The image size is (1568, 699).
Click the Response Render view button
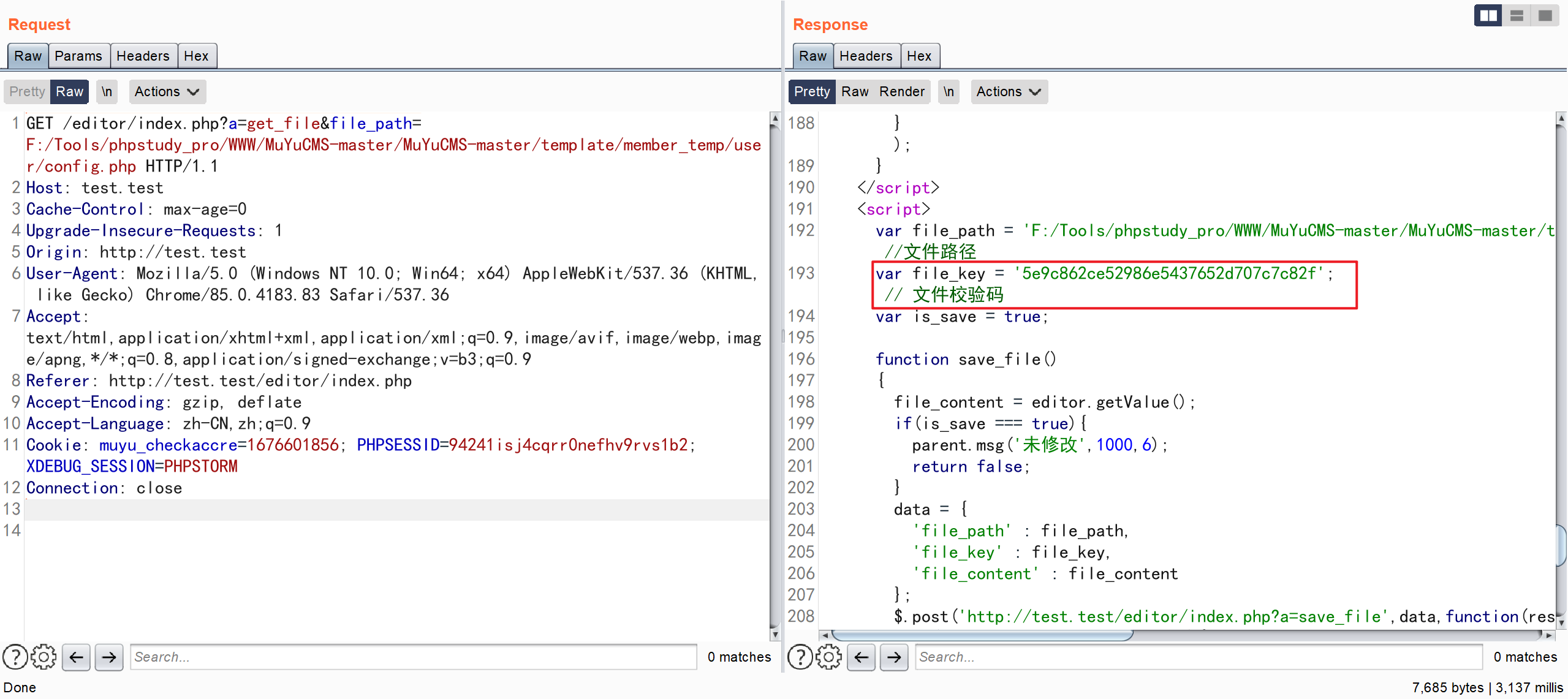click(901, 91)
